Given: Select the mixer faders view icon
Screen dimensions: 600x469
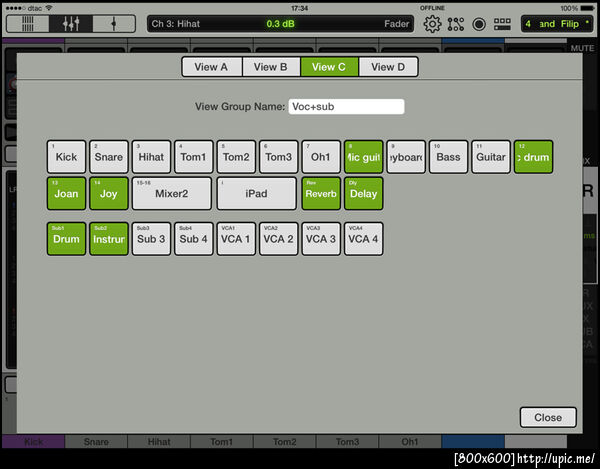Looking at the screenshot, I should pos(71,24).
